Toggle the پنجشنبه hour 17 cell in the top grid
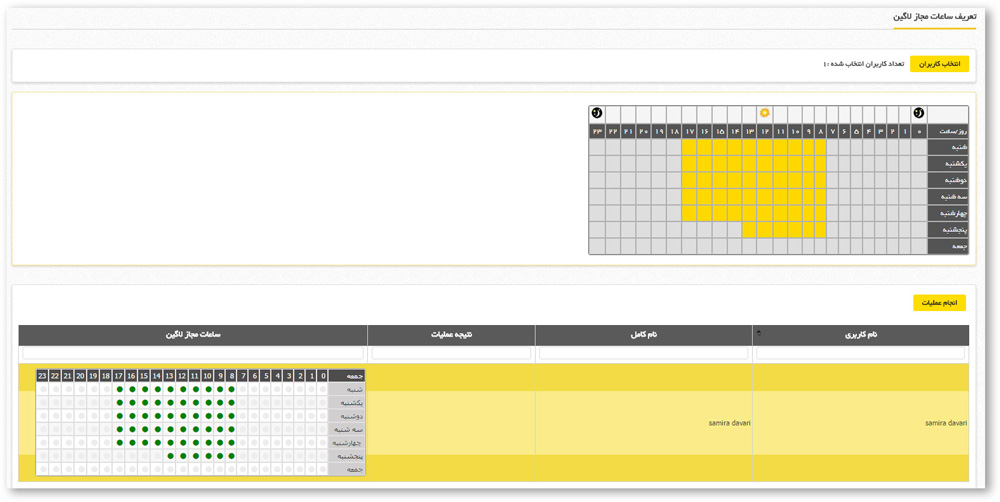The height and width of the screenshot is (502, 1000). [x=689, y=230]
